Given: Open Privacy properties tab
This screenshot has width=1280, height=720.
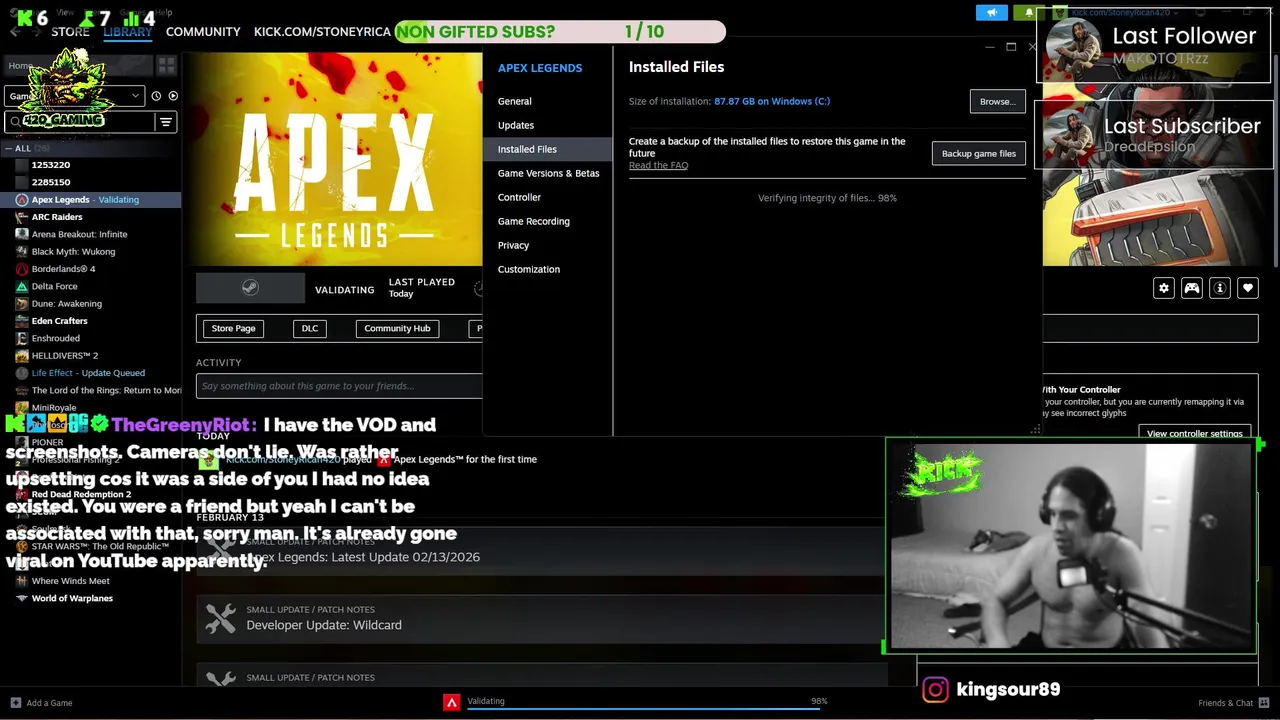Looking at the screenshot, I should click(513, 245).
